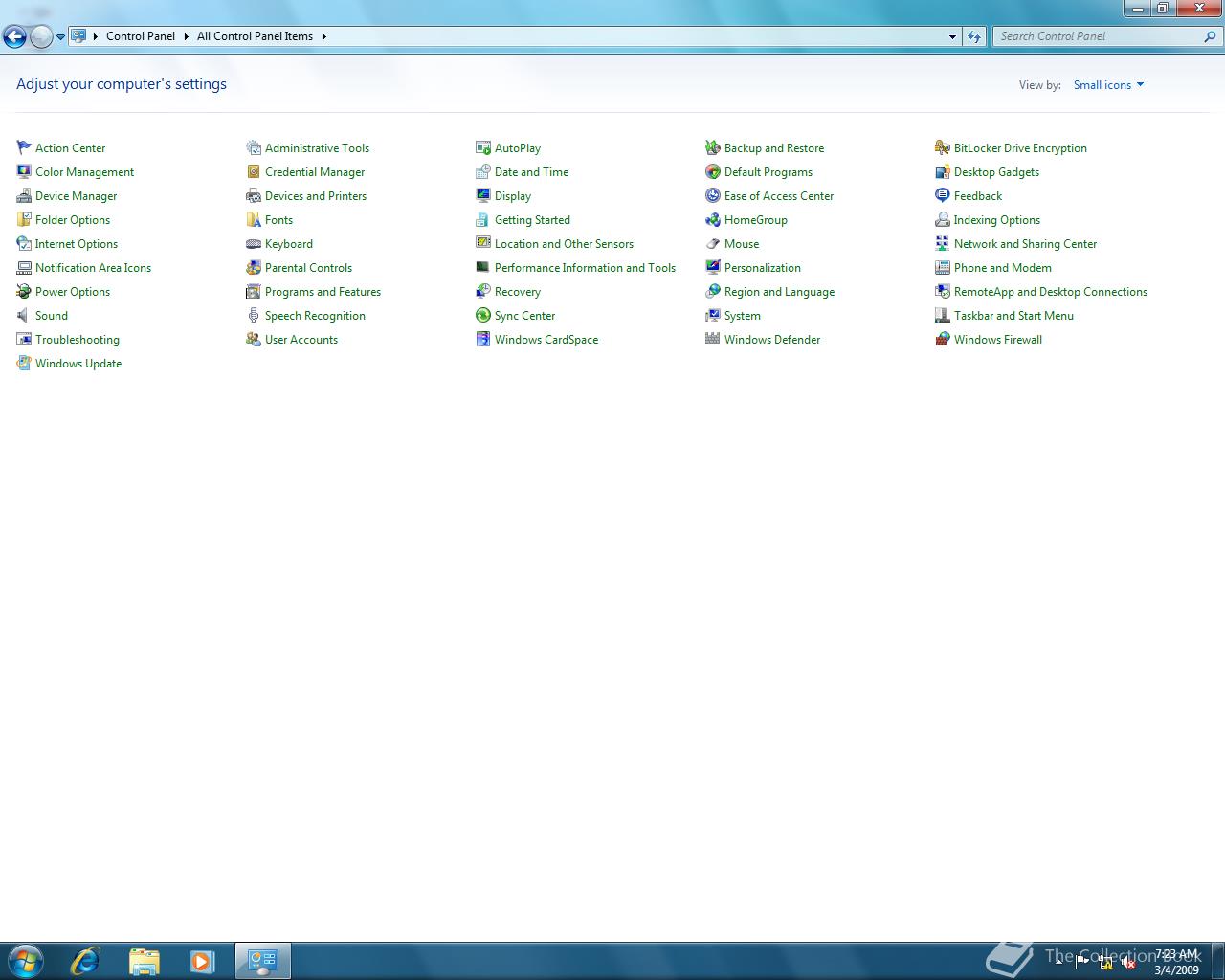This screenshot has height=980, width=1225.
Task: Click the Administrative Tools icon
Action: [254, 147]
